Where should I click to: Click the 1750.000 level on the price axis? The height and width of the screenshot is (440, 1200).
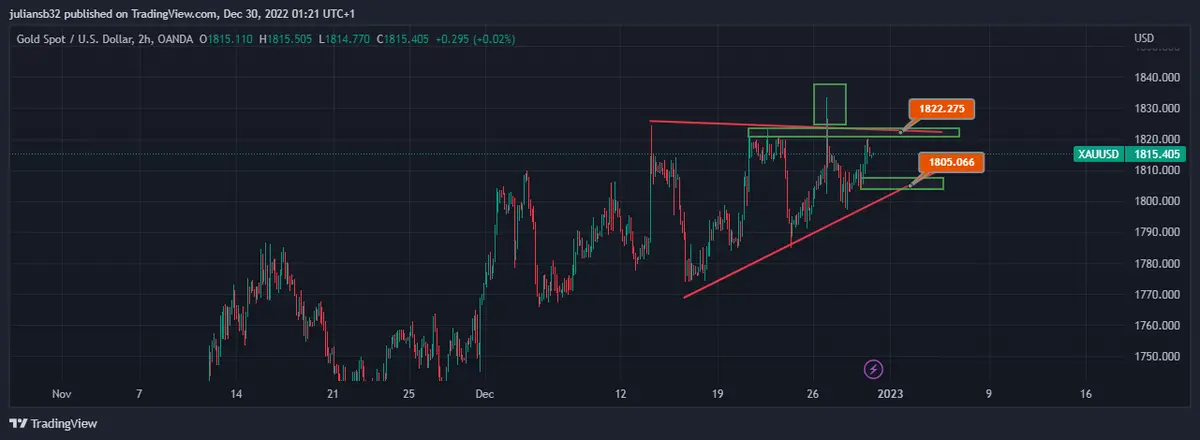click(1157, 357)
